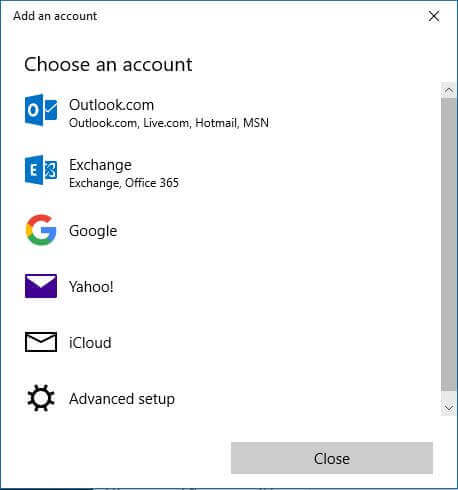Click the blue Outlook.com logo icon
Viewport: 458px width, 490px height.
pos(41,110)
